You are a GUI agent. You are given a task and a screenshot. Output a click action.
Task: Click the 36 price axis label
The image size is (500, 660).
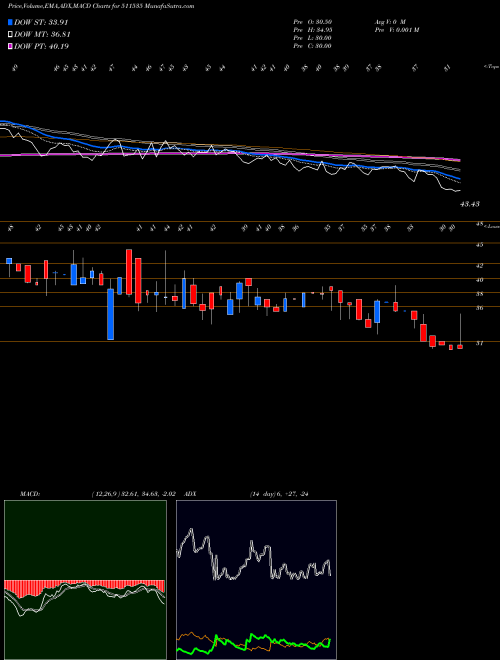[x=479, y=308]
